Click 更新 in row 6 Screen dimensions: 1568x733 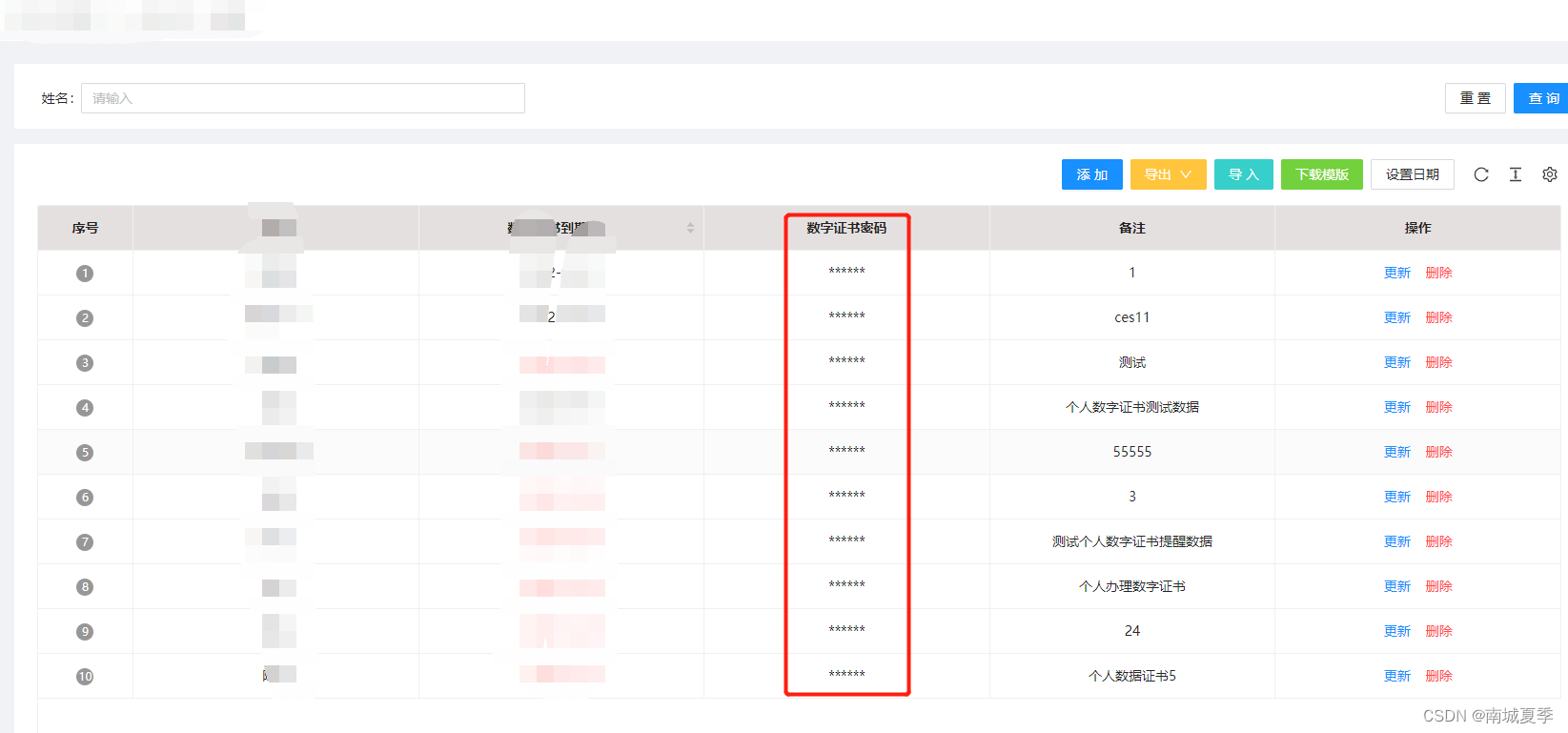pyautogui.click(x=1397, y=497)
